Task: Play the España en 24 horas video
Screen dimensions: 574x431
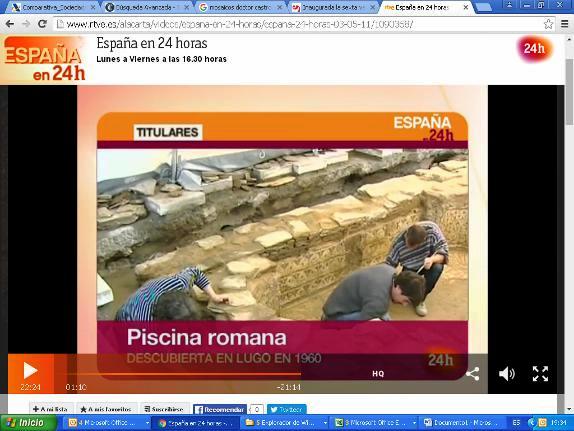Action: (30, 371)
